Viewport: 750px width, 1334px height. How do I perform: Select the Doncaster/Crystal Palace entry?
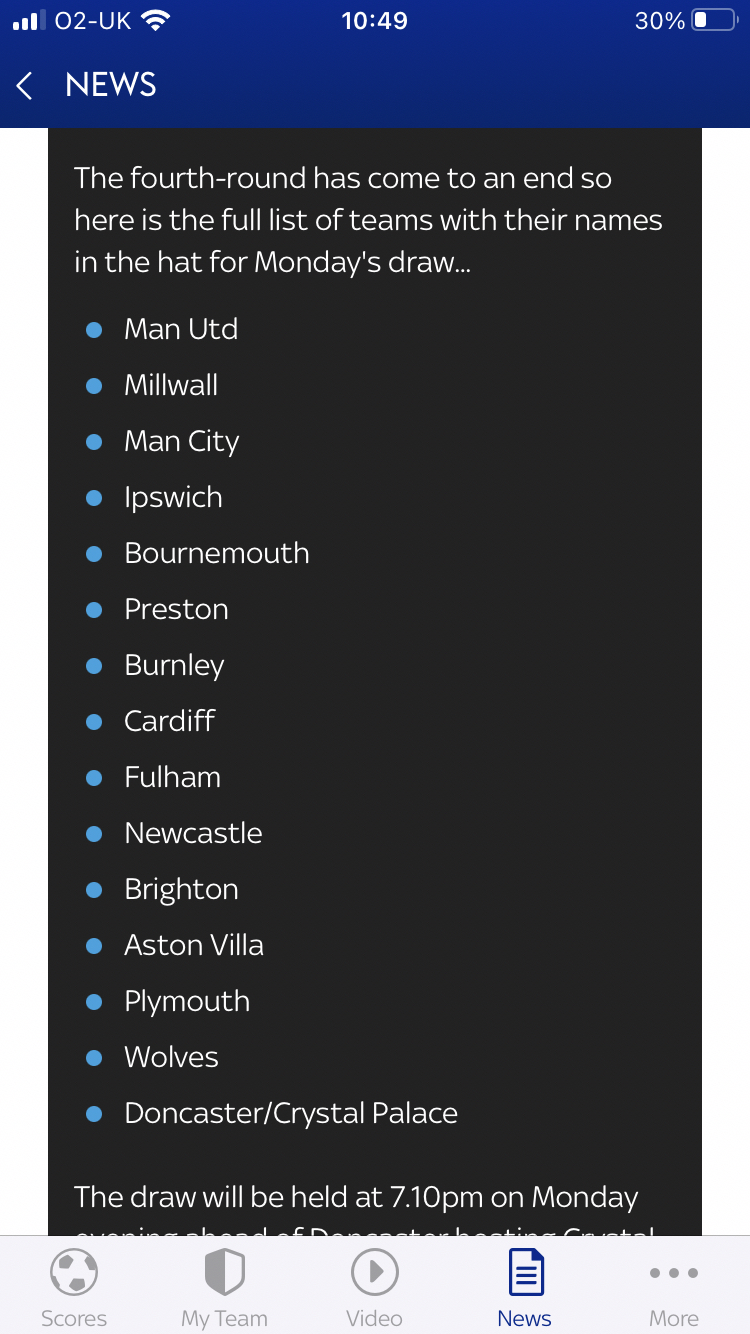click(291, 1113)
